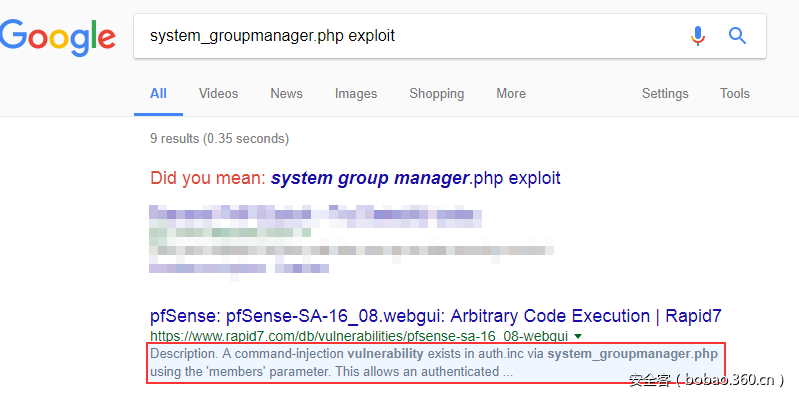Screen dimensions: 799x398
Task: Click the highlighted command-injection description snippet
Action: pos(434,363)
